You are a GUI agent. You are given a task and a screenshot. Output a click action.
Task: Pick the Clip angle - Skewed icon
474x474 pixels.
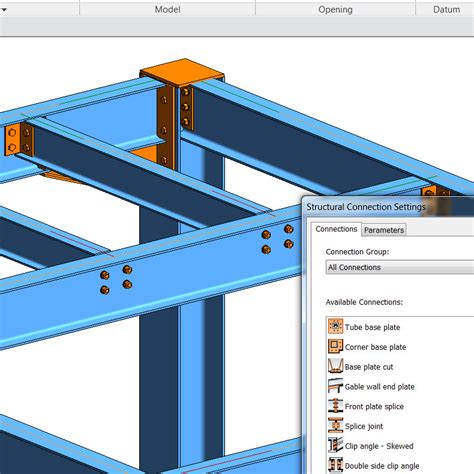coord(335,445)
